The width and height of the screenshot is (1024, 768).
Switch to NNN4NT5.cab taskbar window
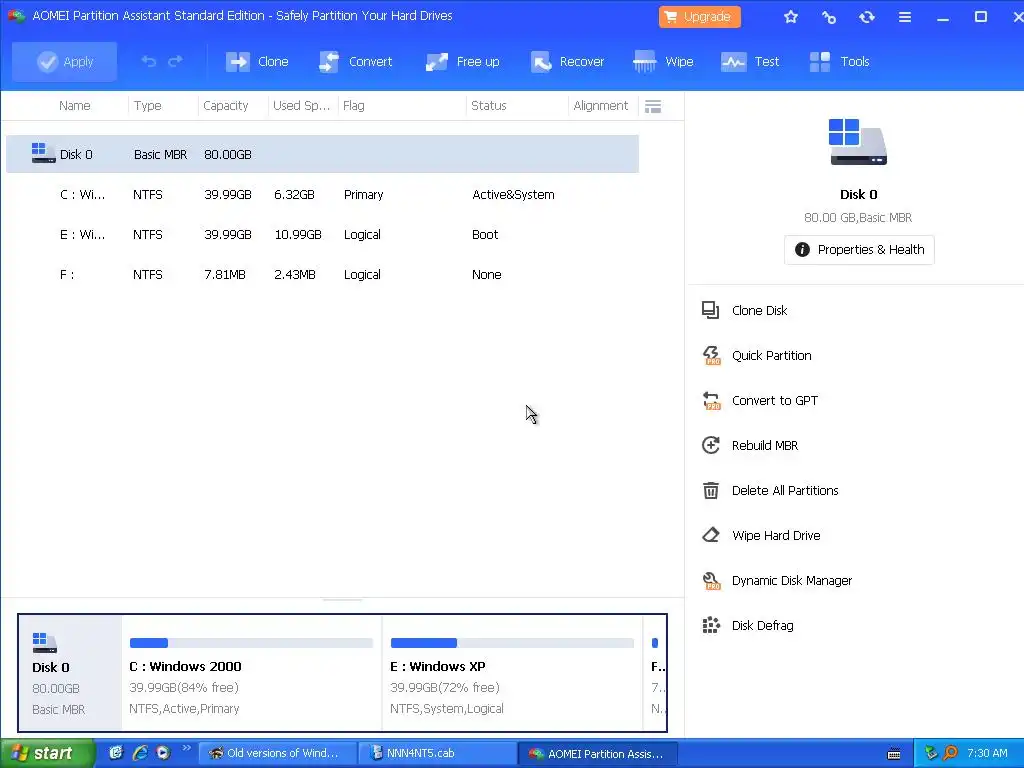(438, 754)
